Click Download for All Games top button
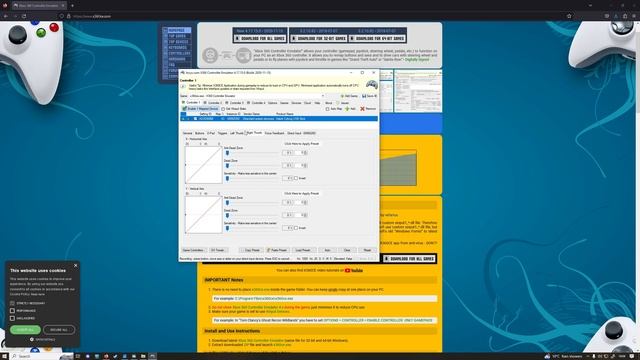 260,38
